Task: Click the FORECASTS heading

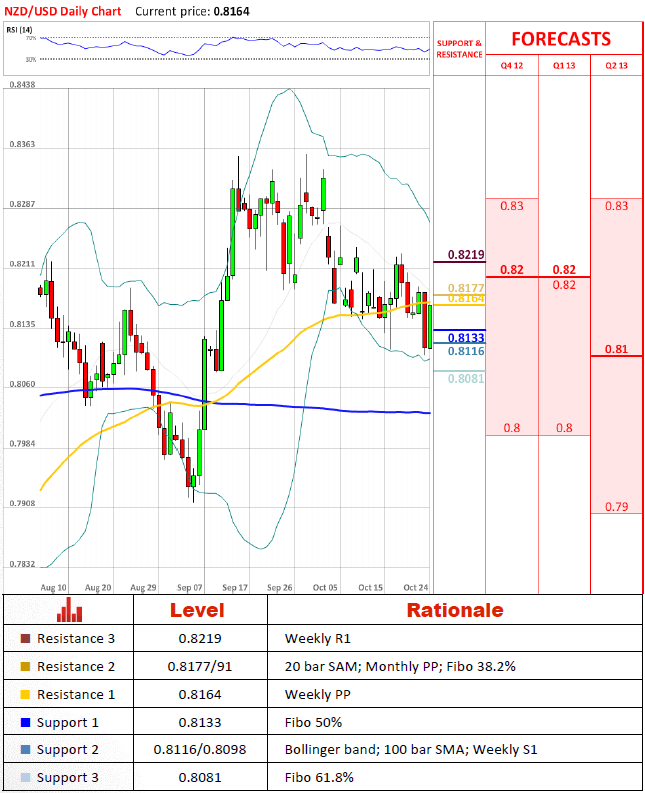Action: point(561,39)
